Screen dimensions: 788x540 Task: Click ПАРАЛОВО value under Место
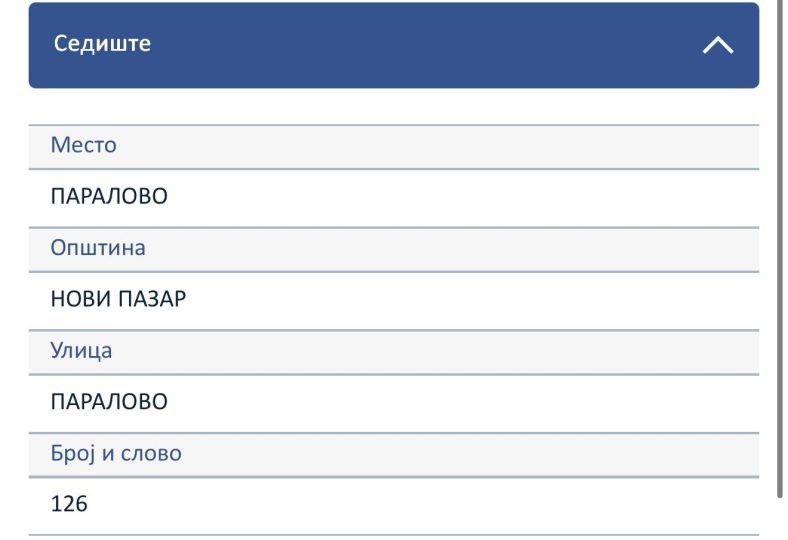[x=109, y=197]
